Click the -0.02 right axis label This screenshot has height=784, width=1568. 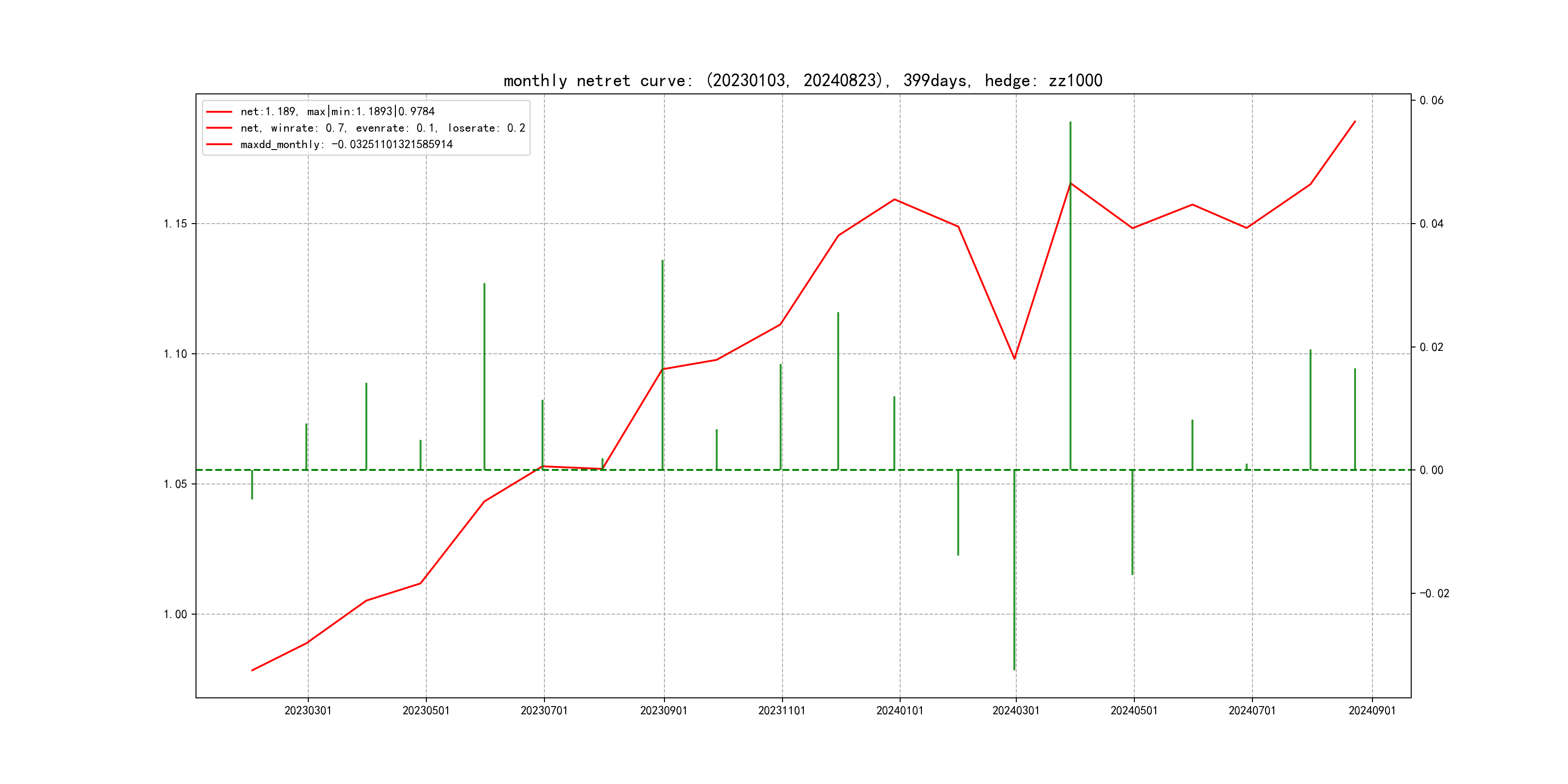1434,593
